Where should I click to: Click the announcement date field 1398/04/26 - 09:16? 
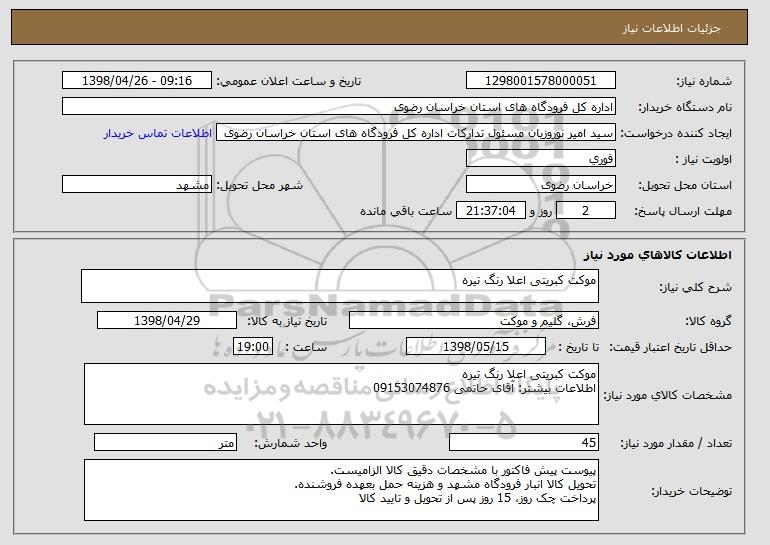(137, 81)
